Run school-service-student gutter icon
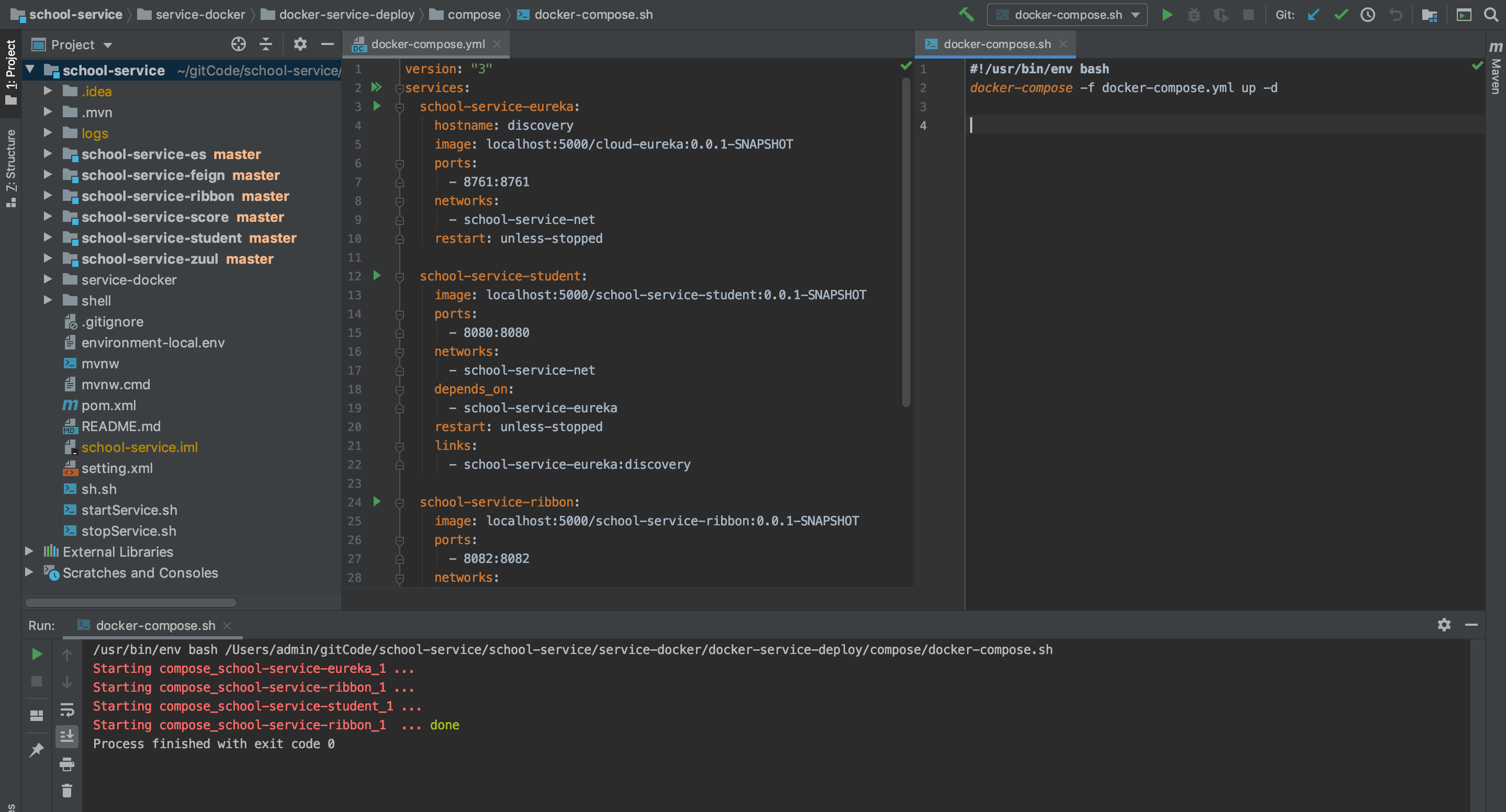 click(377, 275)
